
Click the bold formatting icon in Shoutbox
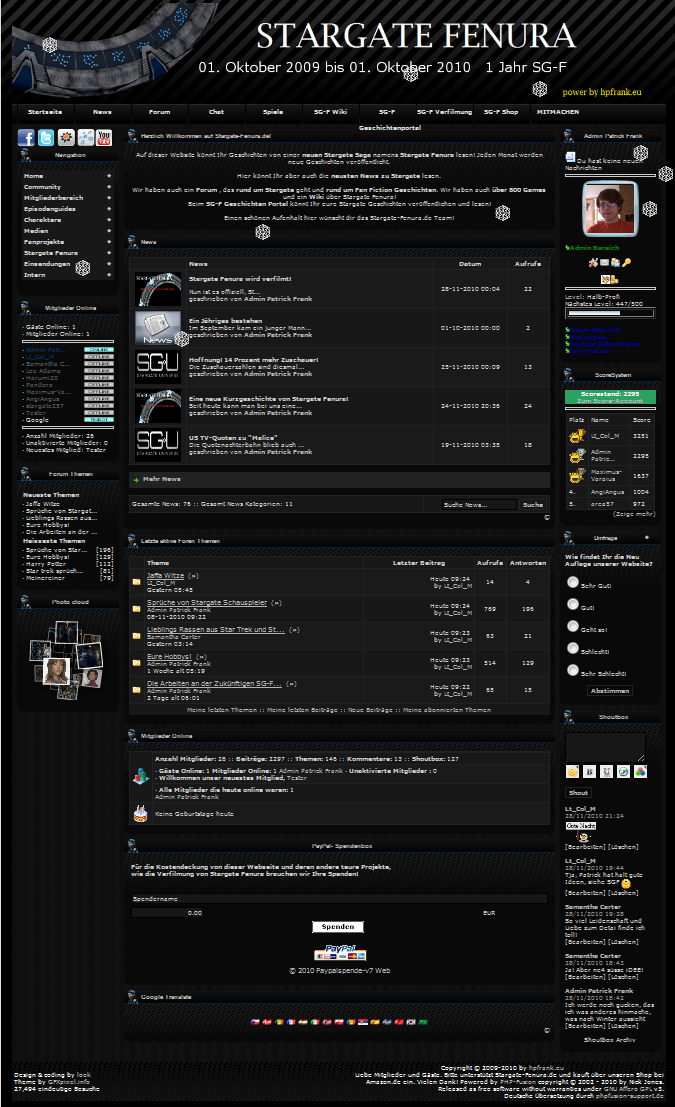click(x=590, y=771)
